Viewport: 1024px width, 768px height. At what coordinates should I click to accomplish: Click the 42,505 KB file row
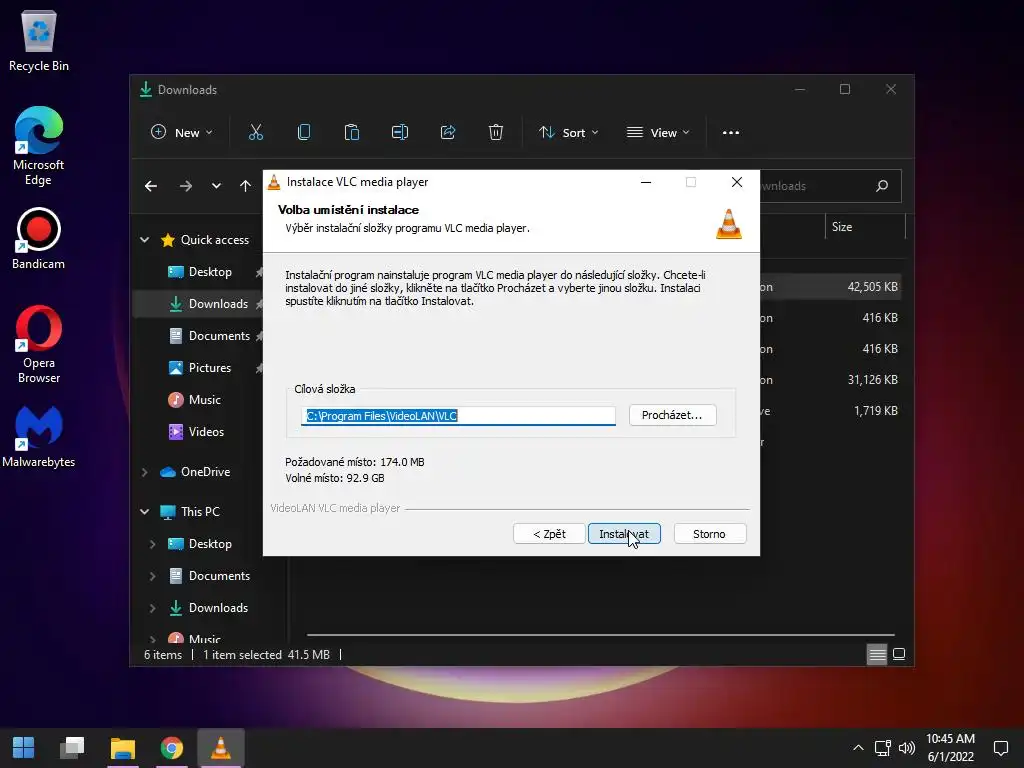click(x=830, y=287)
